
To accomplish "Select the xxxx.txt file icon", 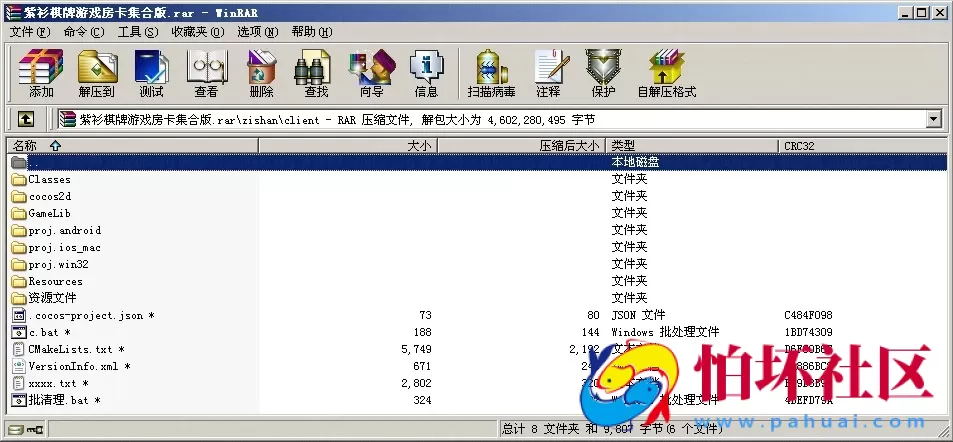I will pyautogui.click(x=19, y=384).
